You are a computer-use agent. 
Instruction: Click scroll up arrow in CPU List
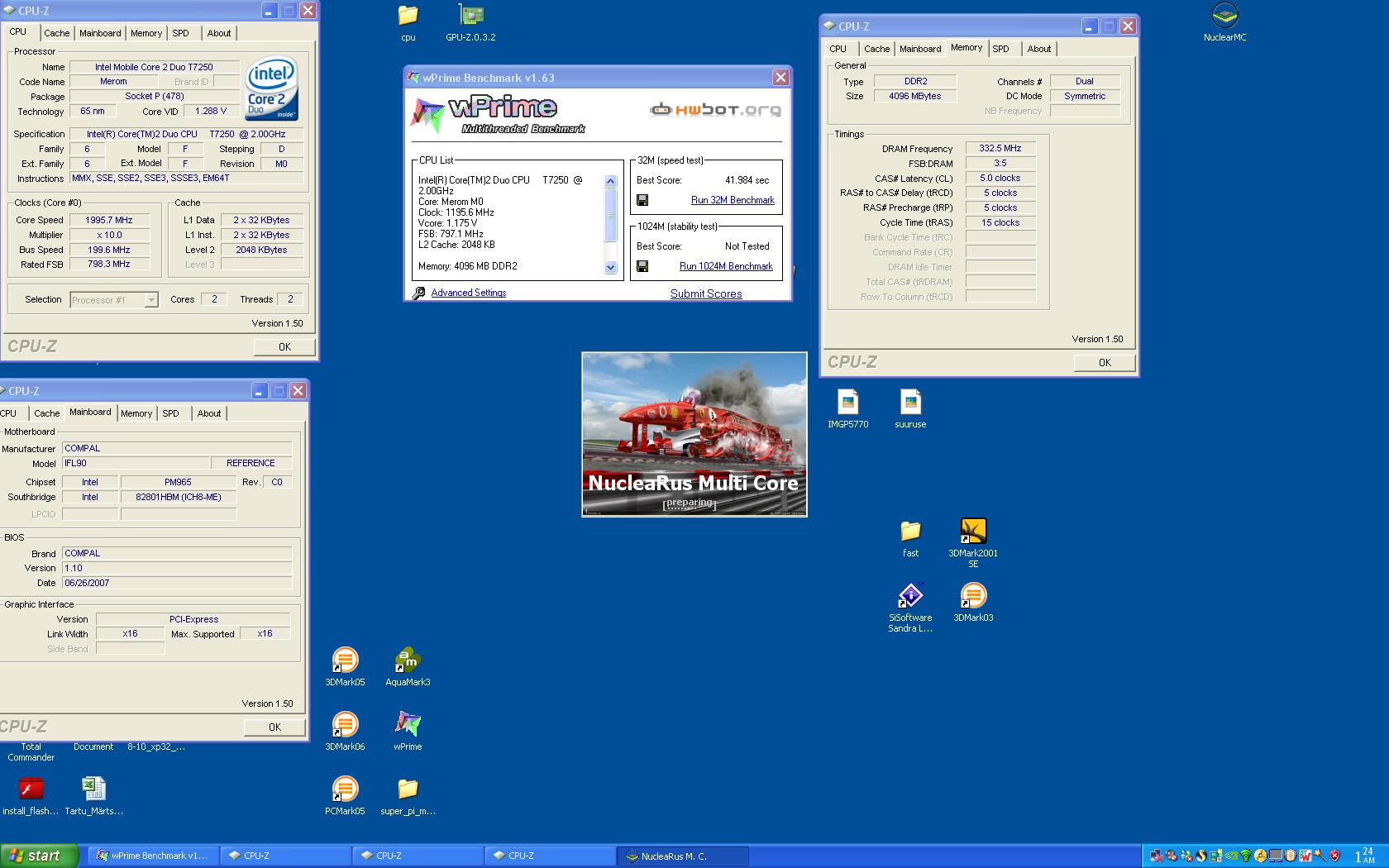(610, 182)
